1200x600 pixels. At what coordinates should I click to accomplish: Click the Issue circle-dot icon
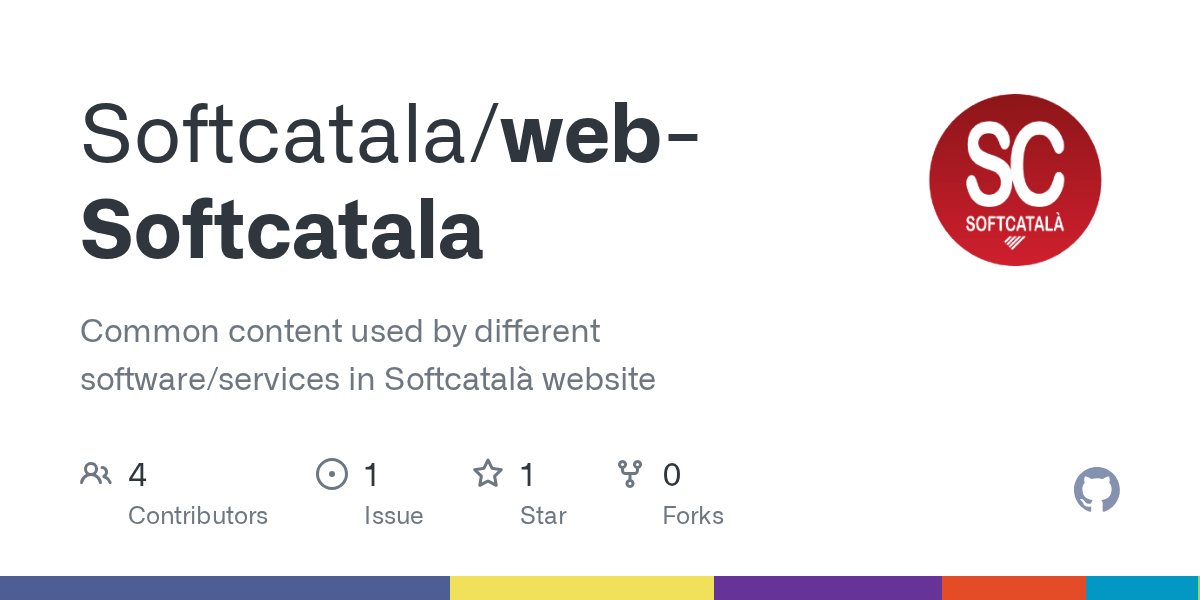(x=332, y=474)
